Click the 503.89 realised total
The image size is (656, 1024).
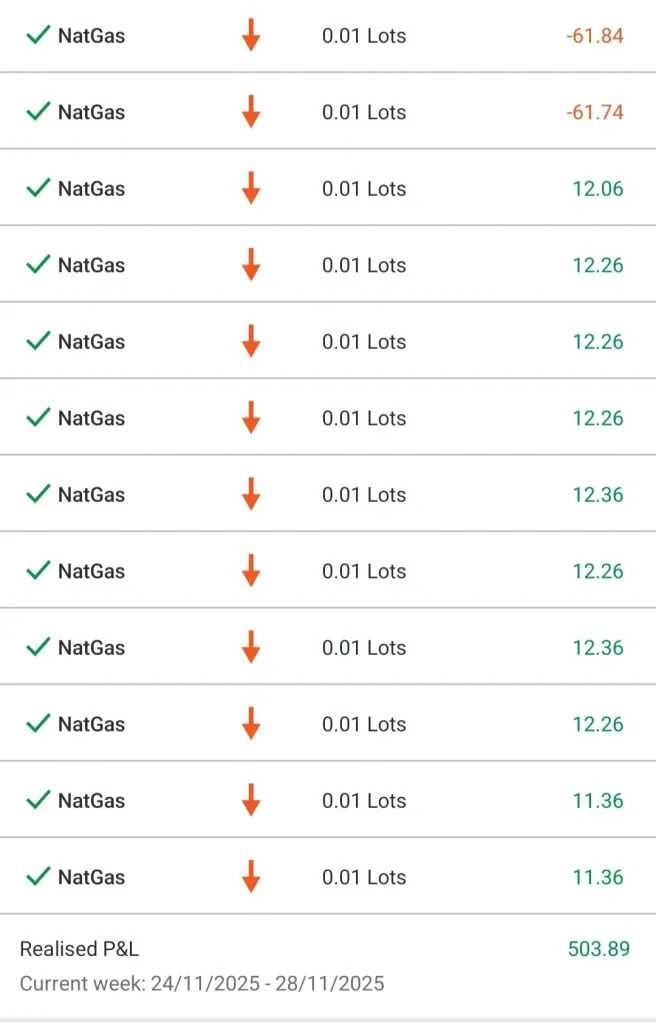[x=599, y=949]
